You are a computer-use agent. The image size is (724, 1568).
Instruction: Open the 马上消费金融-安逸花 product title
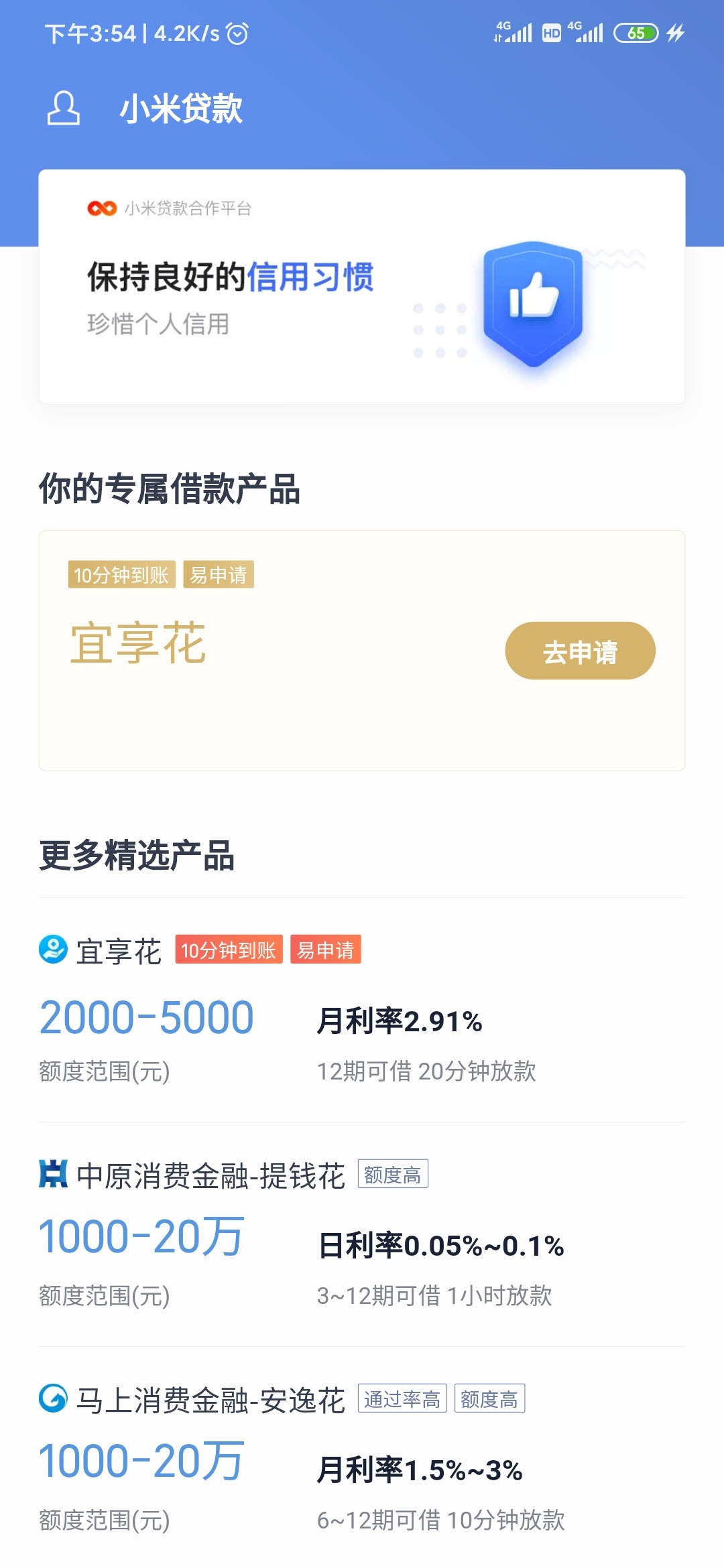pos(210,1400)
